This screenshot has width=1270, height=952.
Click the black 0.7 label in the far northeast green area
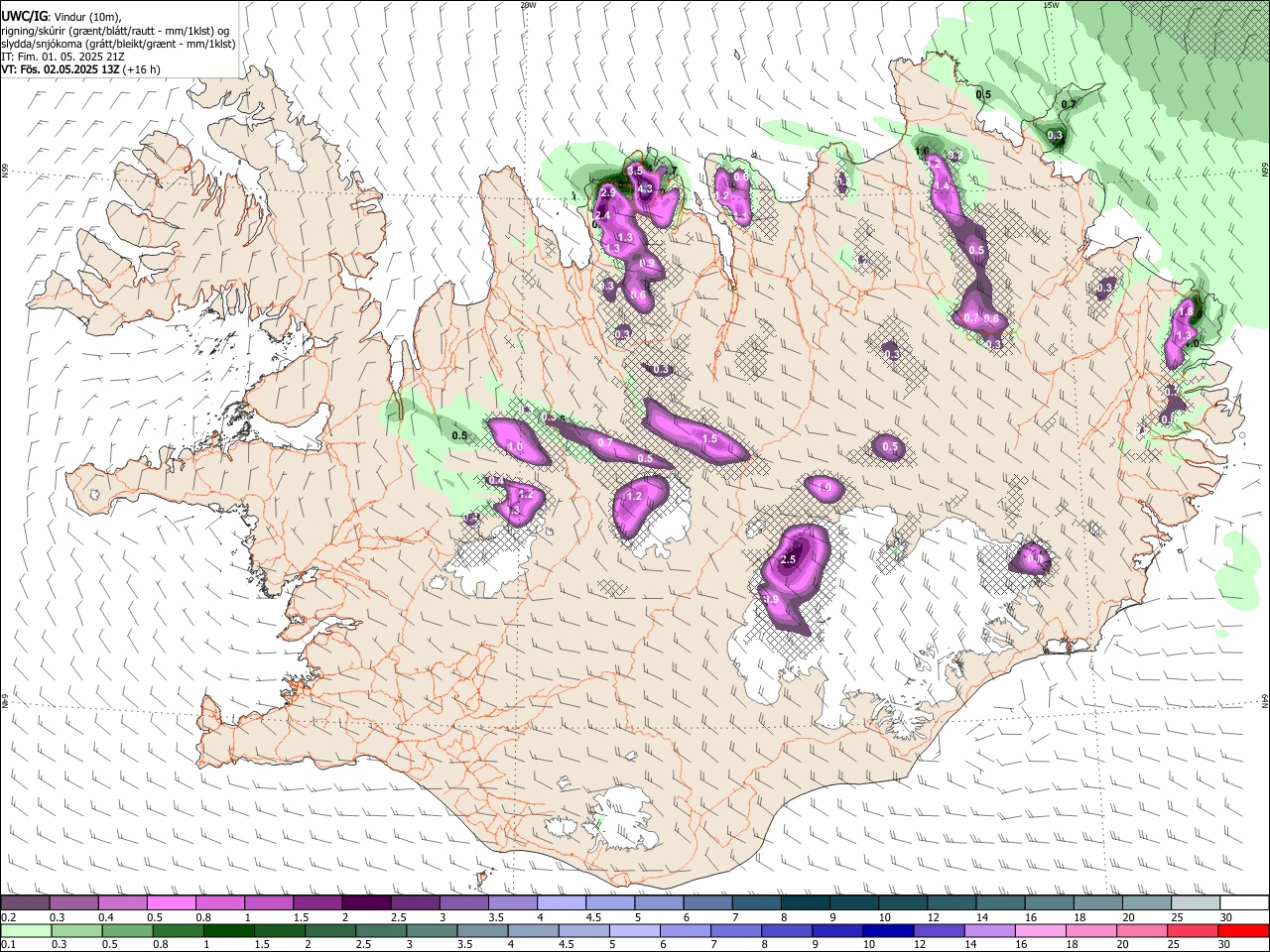pos(1069,104)
